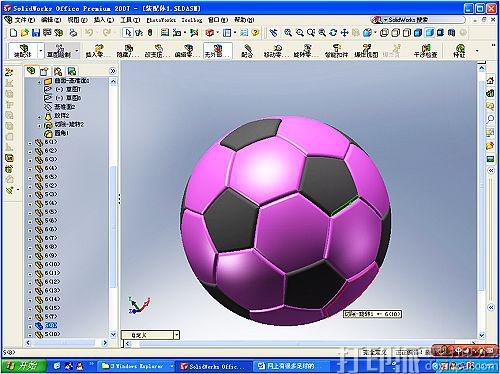Click the Zoom to Fit magnifier icon

pyautogui.click(x=288, y=33)
